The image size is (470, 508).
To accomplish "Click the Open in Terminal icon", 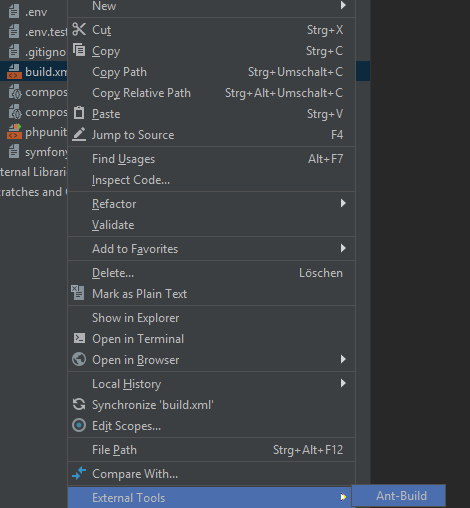I will 79,338.
